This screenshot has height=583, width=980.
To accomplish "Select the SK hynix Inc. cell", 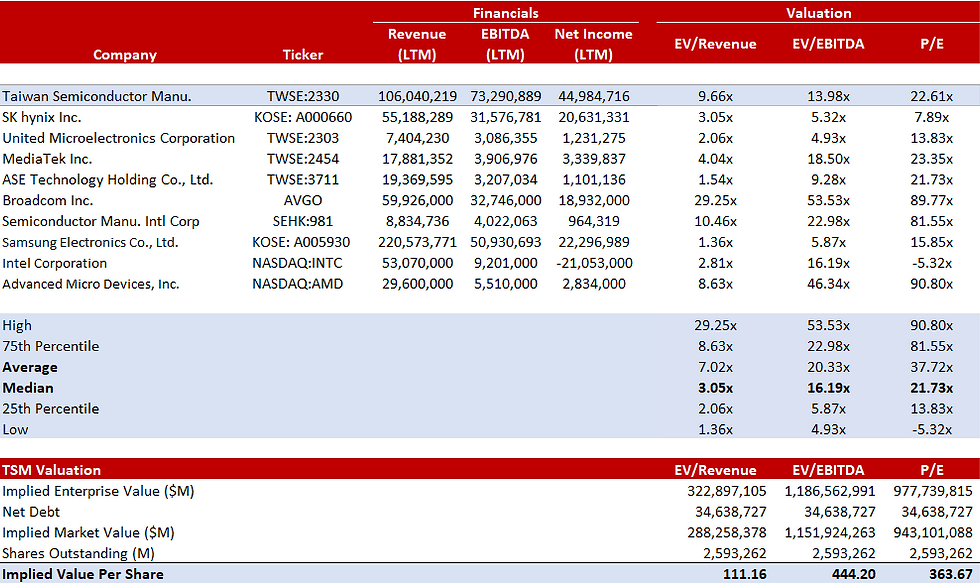I will click(x=41, y=117).
